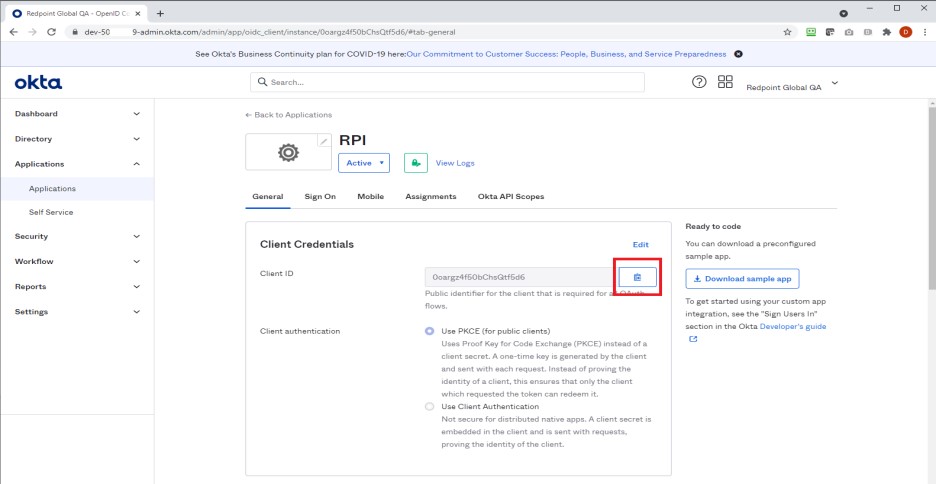Expand the Directory sidebar section
This screenshot has height=484, width=936.
pos(76,139)
